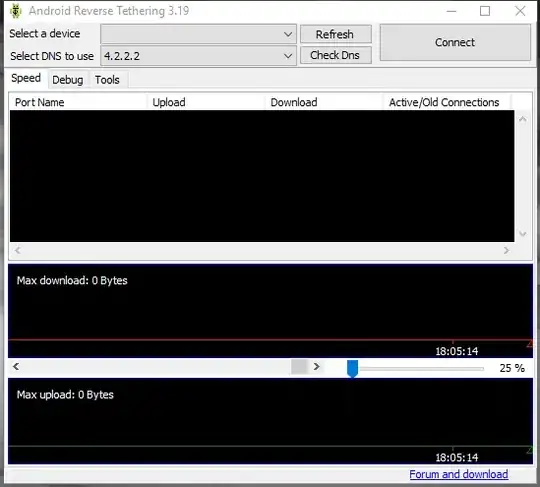Open the Forum and download link
The image size is (540, 487).
[459, 474]
